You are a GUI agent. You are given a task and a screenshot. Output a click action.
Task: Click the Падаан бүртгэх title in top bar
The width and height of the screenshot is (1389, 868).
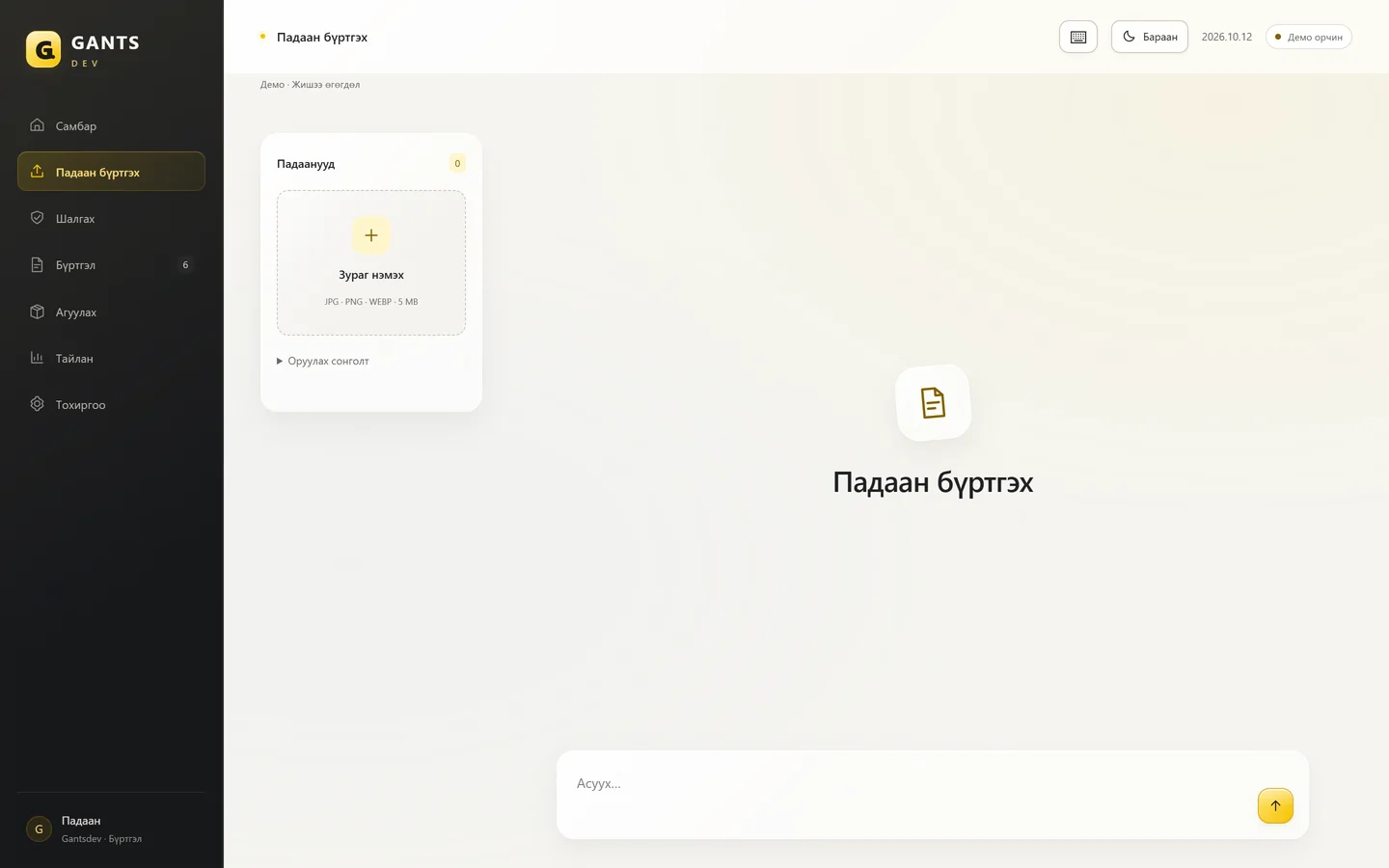[322, 37]
